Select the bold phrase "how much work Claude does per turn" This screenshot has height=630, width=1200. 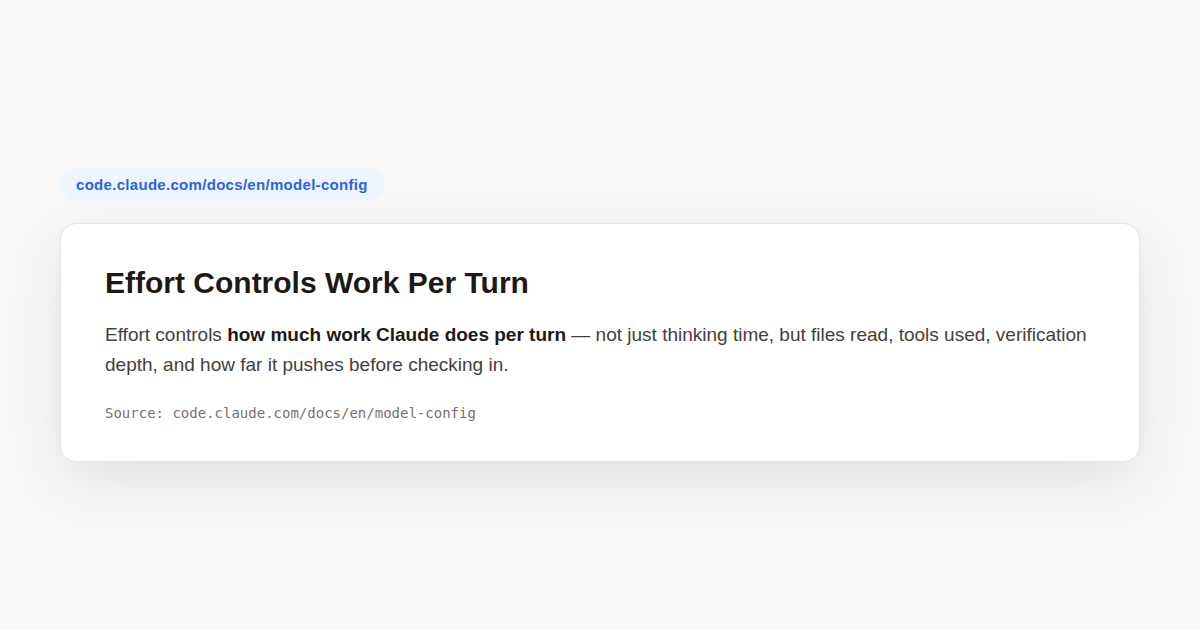396,335
